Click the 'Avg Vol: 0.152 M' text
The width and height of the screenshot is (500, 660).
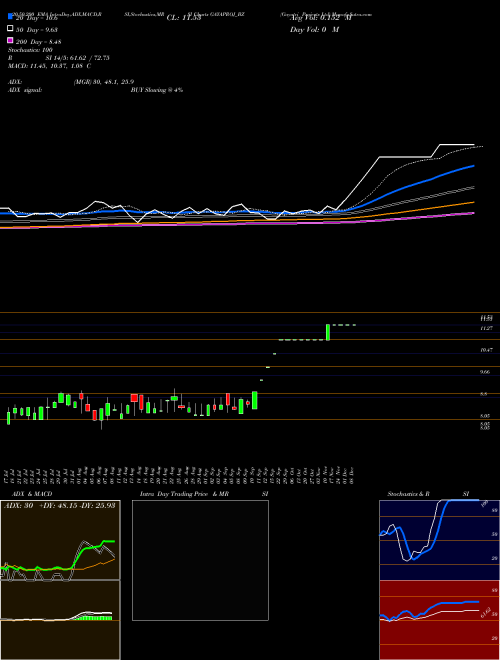[320, 18]
